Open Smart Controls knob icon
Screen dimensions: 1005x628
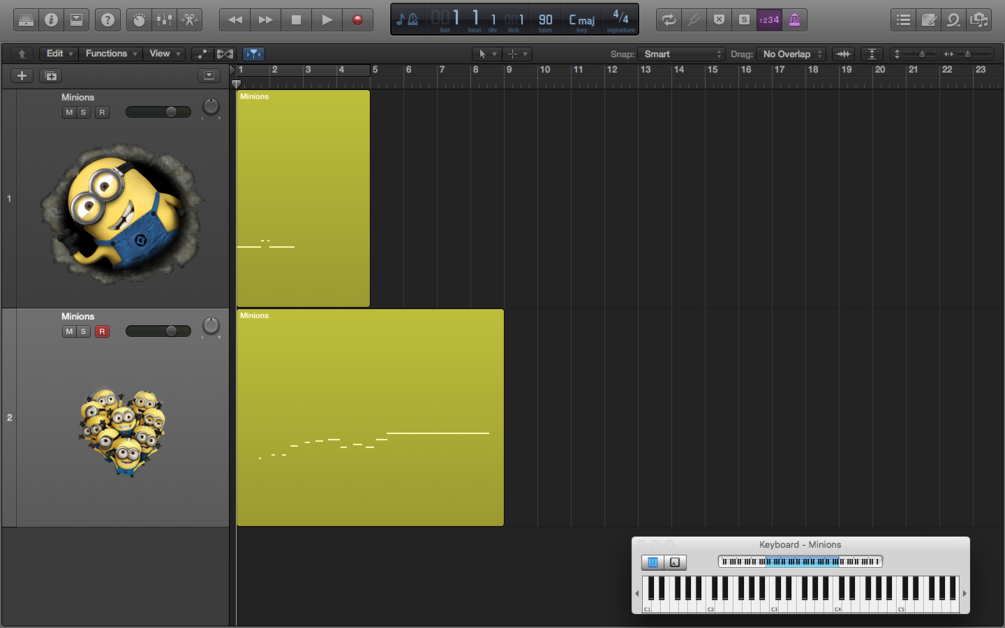click(139, 20)
